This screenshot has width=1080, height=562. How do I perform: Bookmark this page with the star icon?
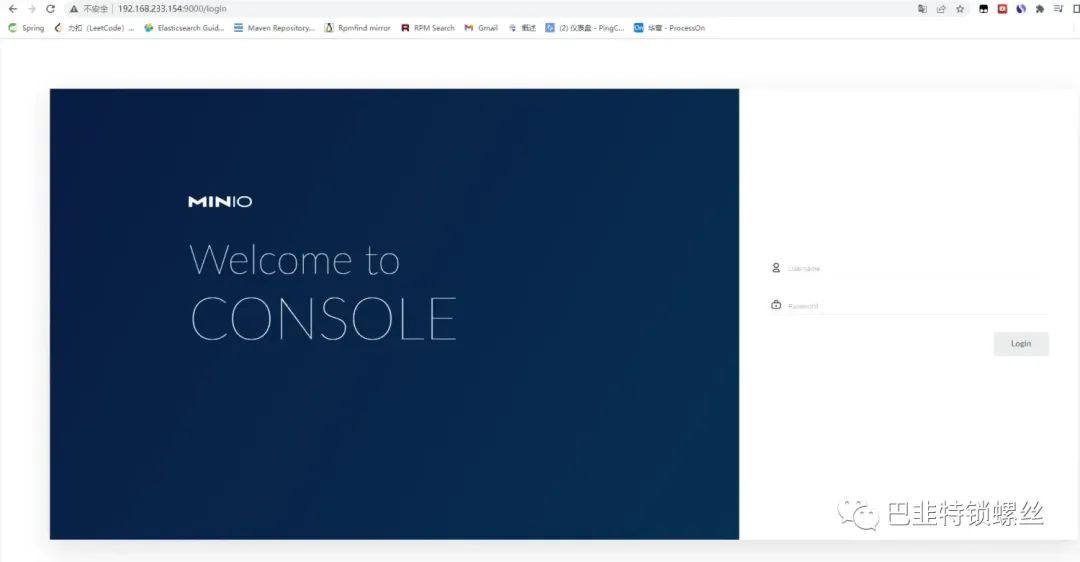point(960,9)
